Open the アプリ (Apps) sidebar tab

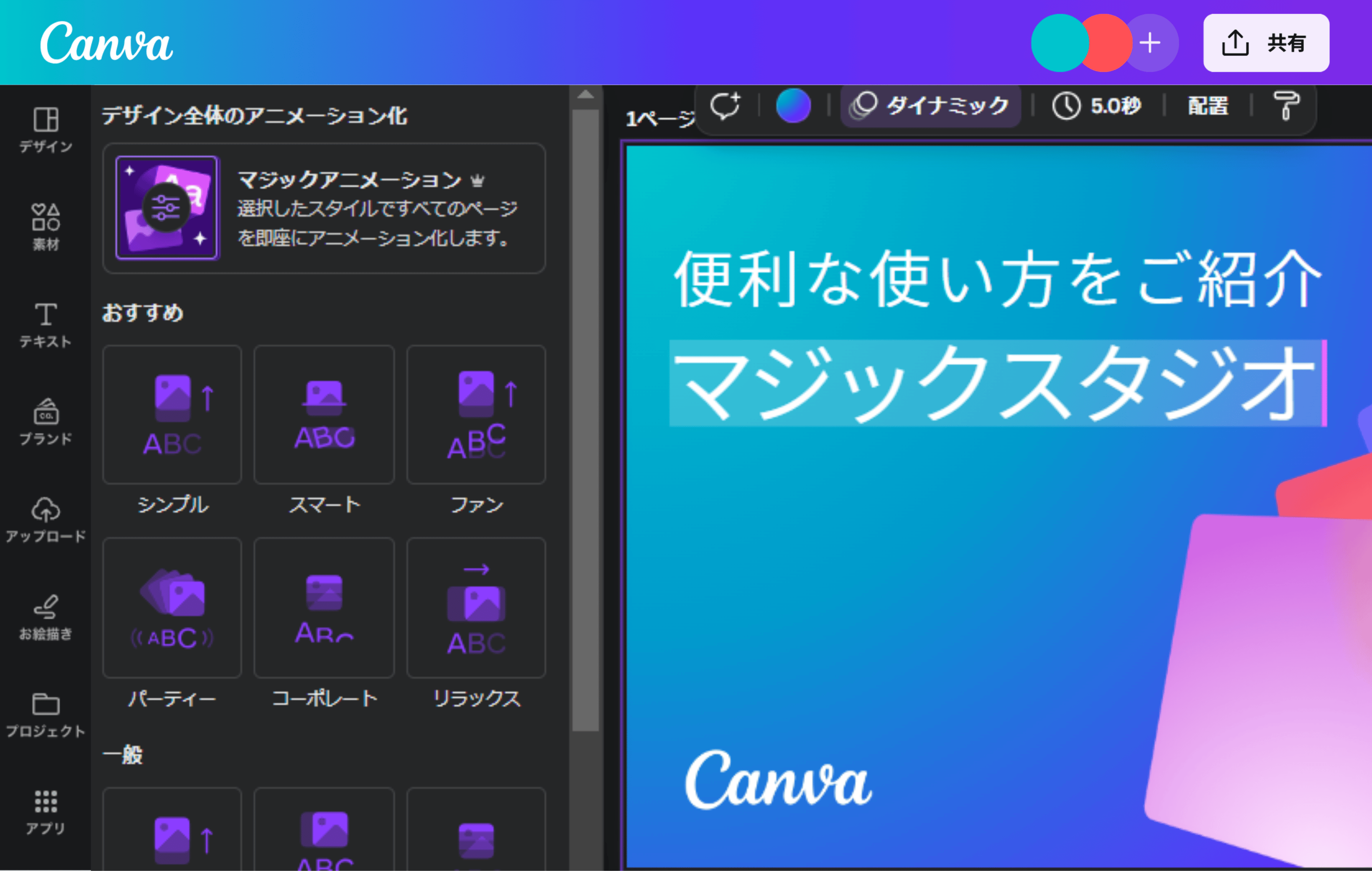pos(46,812)
